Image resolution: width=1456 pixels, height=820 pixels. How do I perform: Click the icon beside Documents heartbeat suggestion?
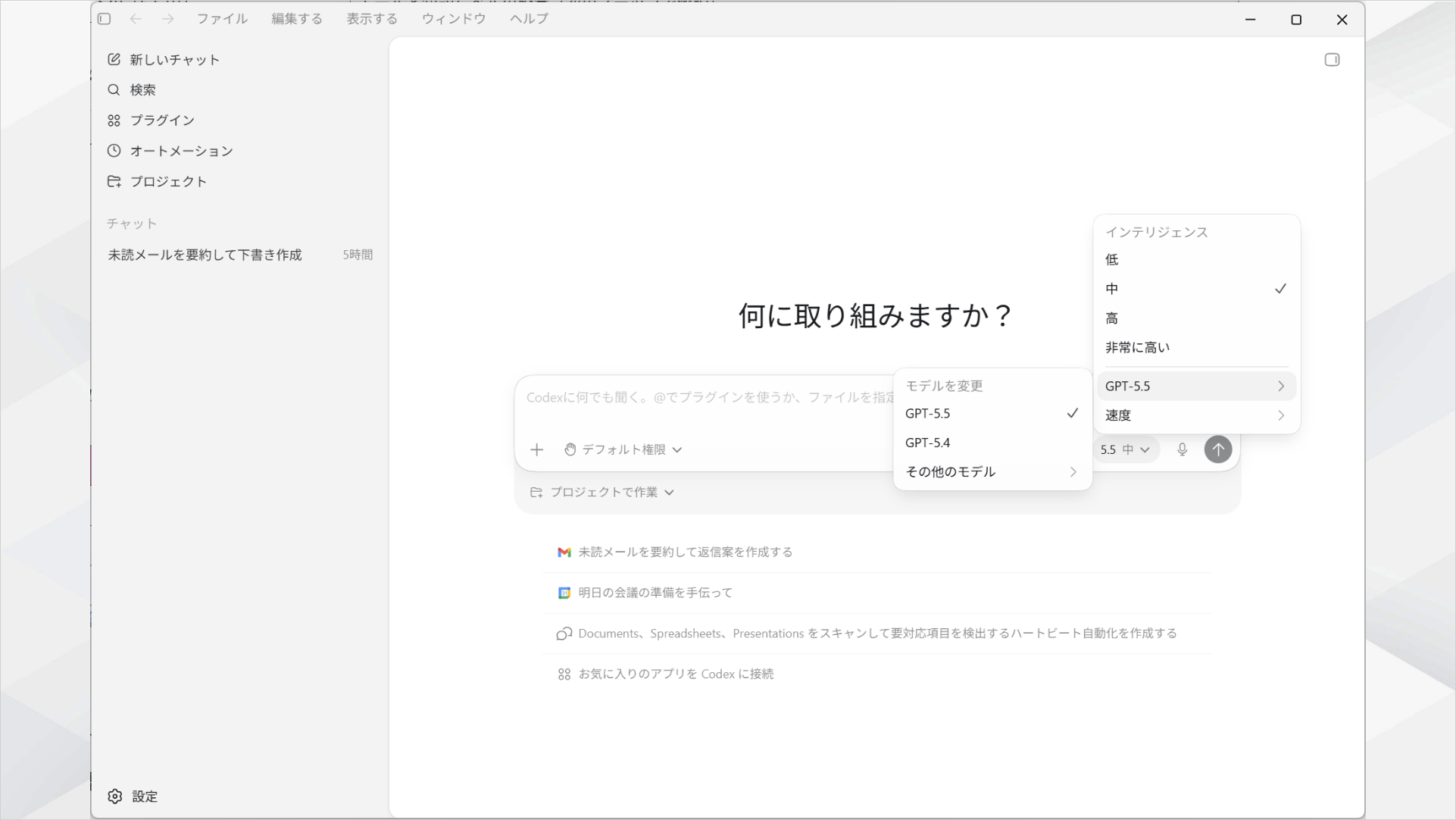click(564, 634)
